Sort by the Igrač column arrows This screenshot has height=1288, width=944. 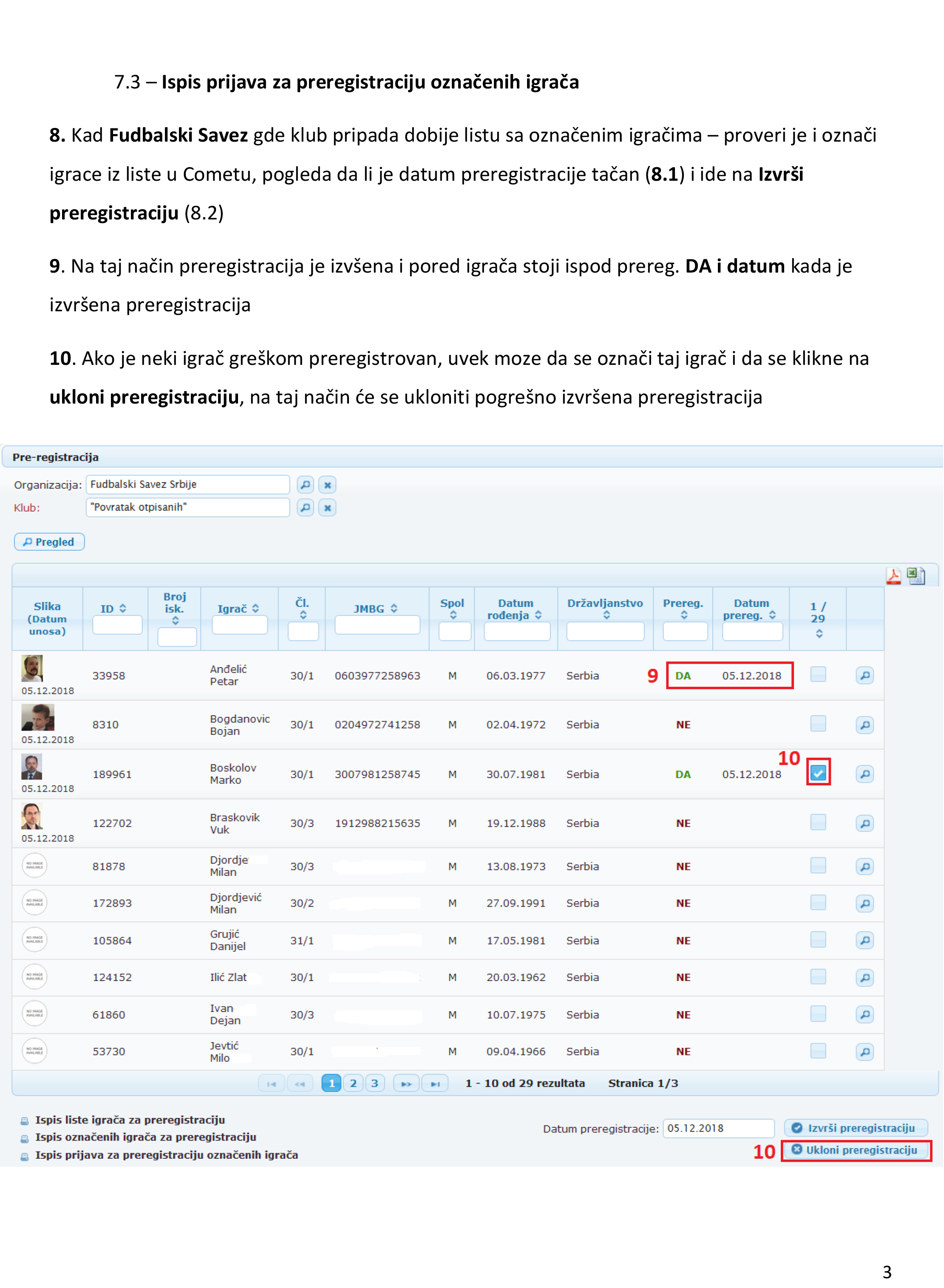(x=255, y=609)
